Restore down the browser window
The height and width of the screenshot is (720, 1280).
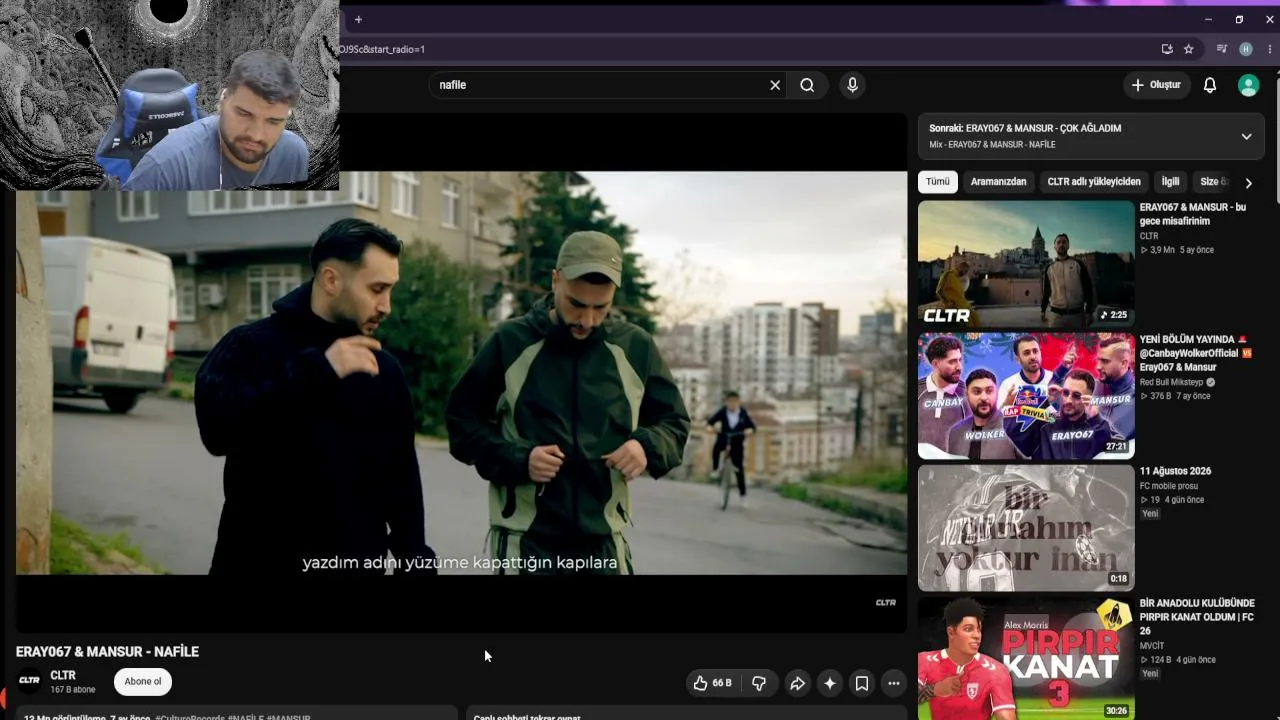[x=1239, y=19]
